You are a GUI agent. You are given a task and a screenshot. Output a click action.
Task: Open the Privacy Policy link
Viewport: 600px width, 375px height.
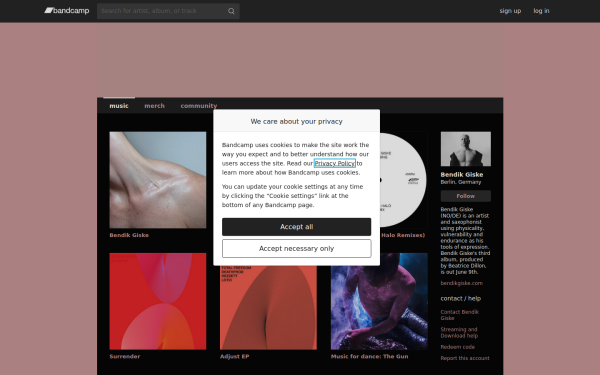click(x=335, y=163)
